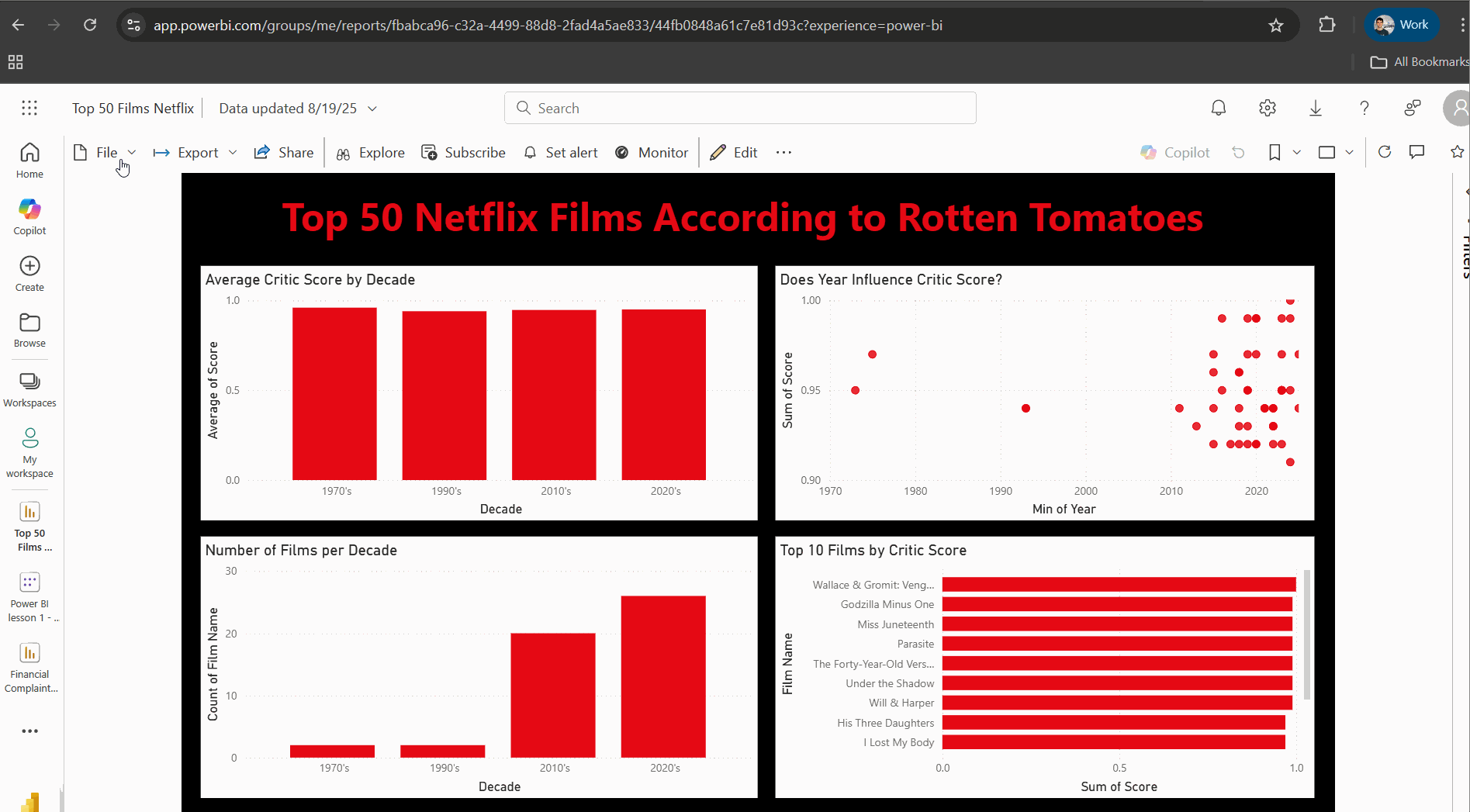Screen dimensions: 1470x812
Task: Click the Export menu
Action: 186,153
